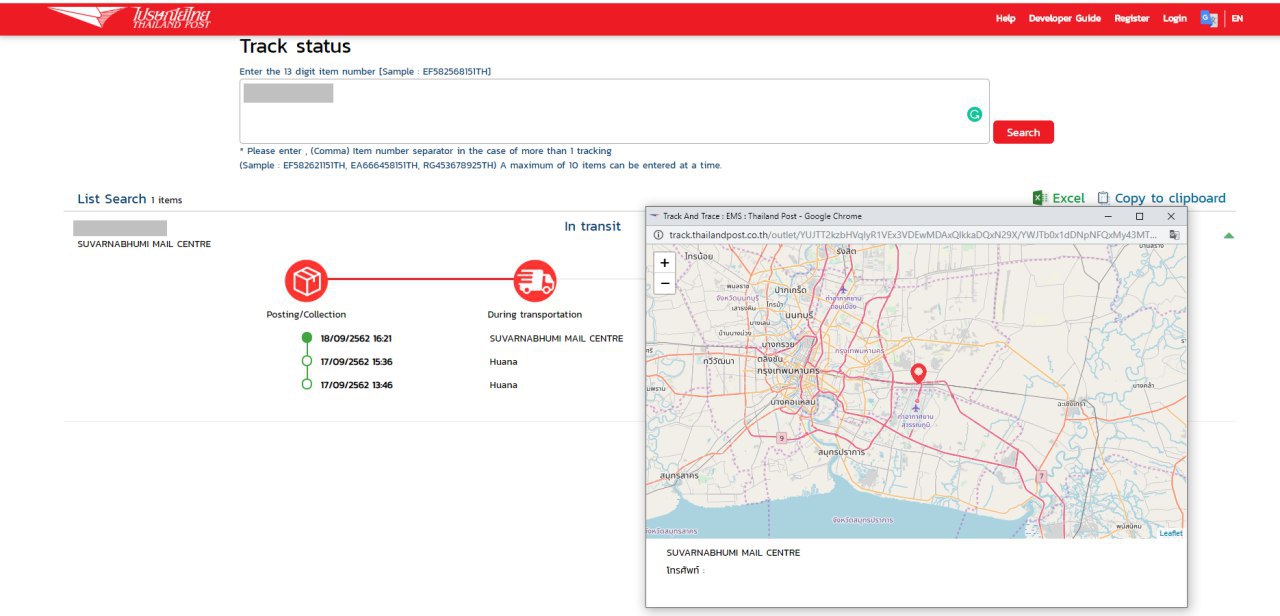
Task: Click the Google Translate icon in header
Action: [x=1209, y=18]
